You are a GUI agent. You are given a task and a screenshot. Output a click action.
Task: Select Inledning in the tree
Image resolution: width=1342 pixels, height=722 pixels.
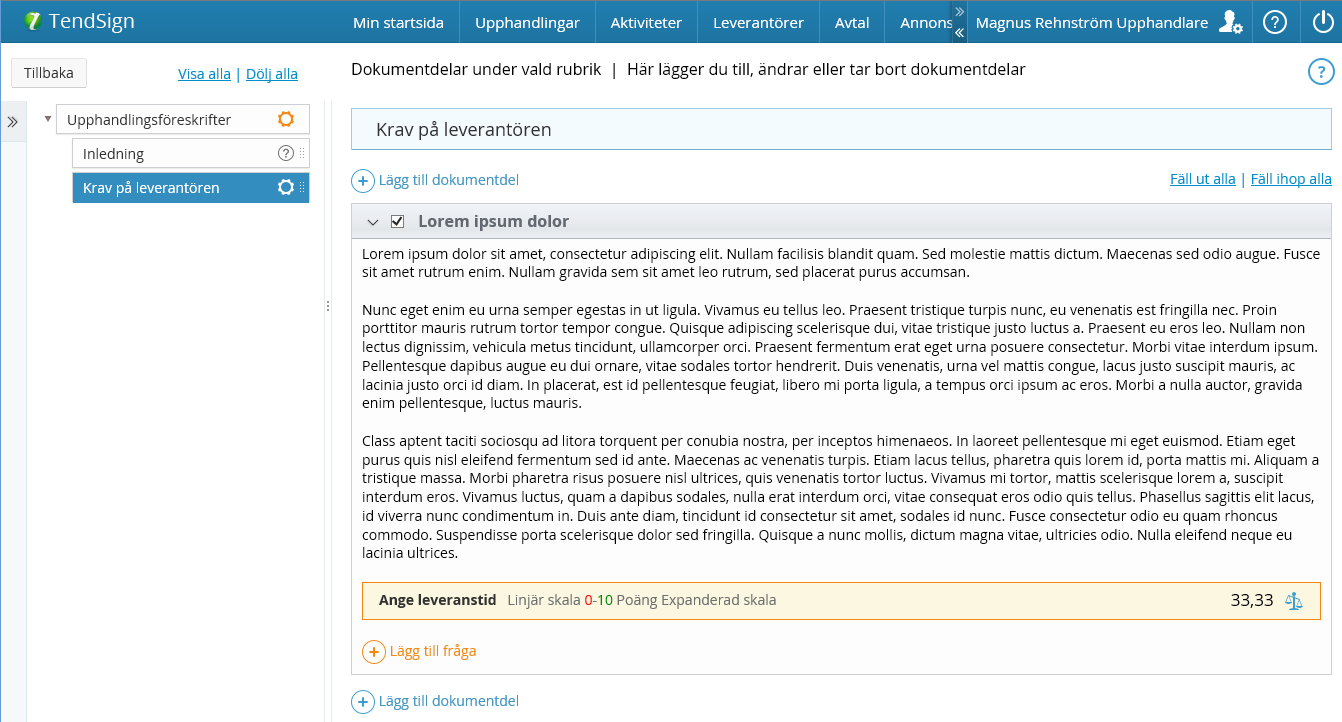coord(190,153)
